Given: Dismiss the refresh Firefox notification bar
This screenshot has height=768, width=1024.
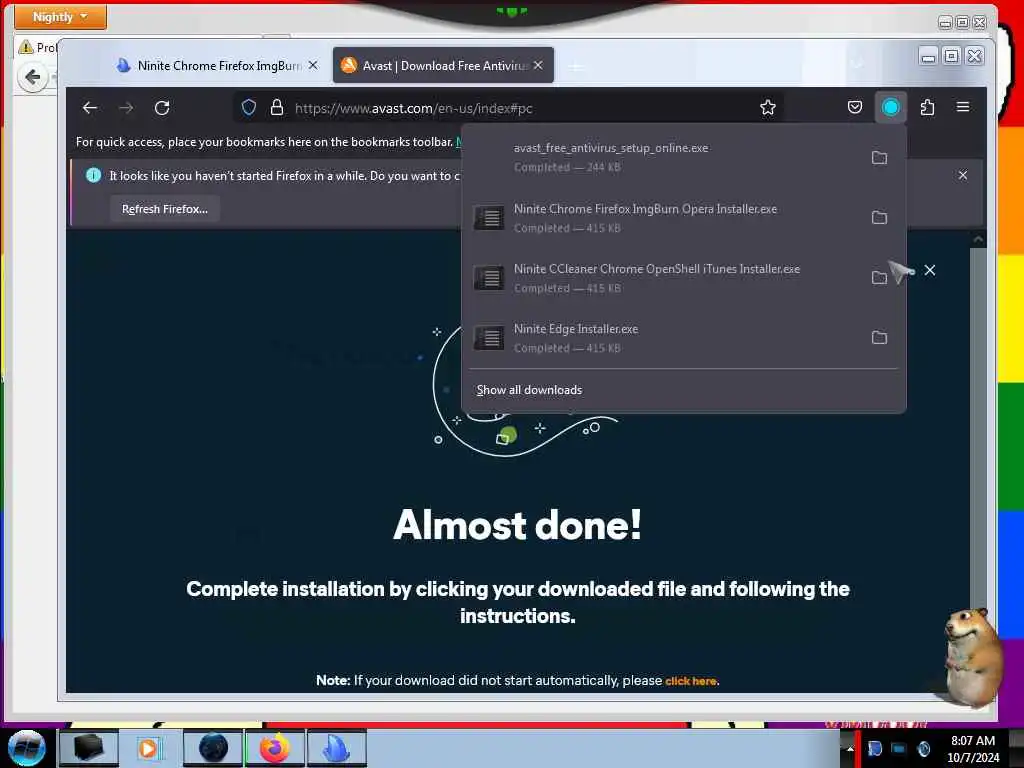Looking at the screenshot, I should 963,175.
